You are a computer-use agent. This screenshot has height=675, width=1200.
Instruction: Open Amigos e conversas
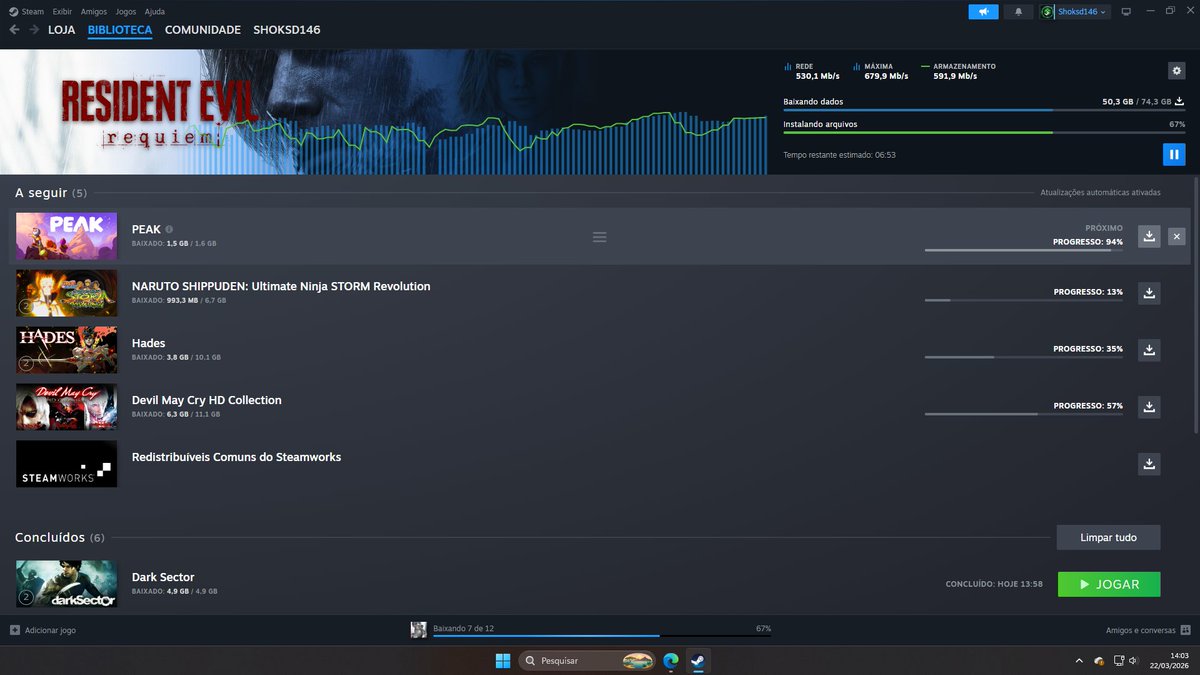coord(1148,630)
